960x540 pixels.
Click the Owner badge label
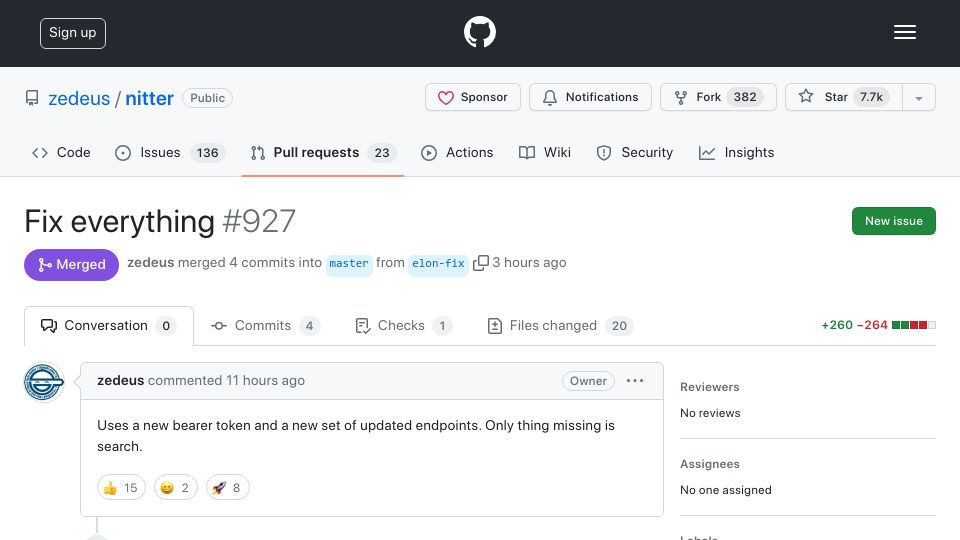[588, 381]
